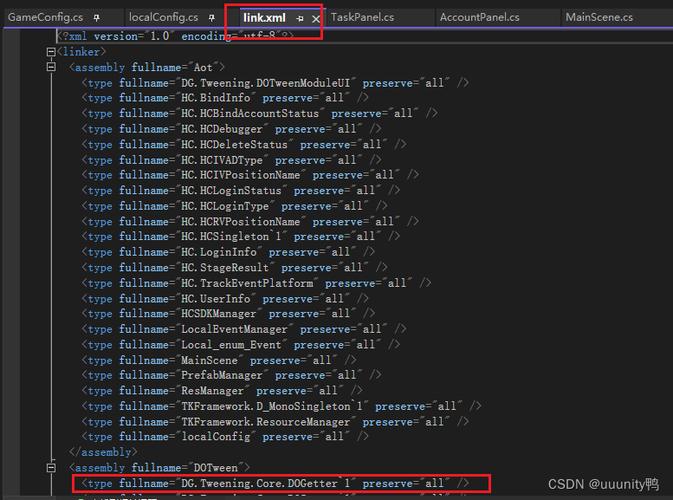This screenshot has width=673, height=500.
Task: Click the HC.HCIVADType type name
Action: 221,160
